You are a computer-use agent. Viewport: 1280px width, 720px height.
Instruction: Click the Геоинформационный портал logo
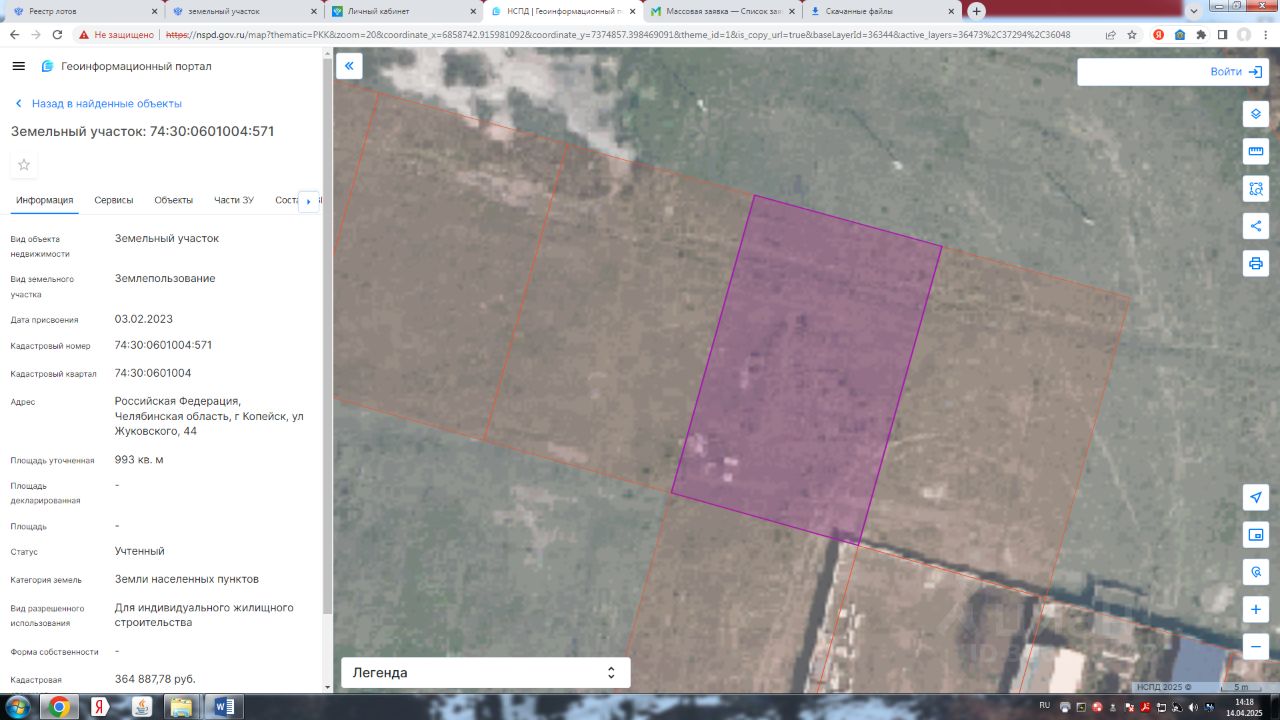pyautogui.click(x=126, y=66)
